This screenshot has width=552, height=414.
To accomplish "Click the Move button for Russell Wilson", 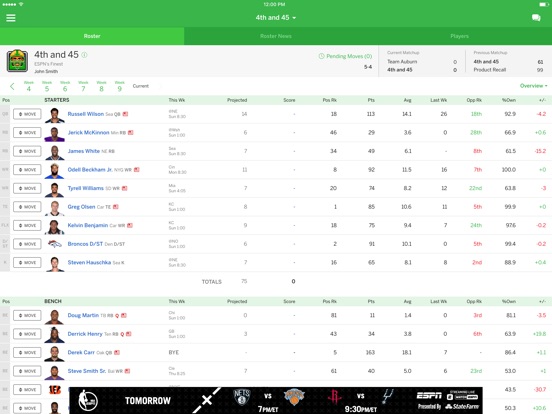I will coord(27,114).
